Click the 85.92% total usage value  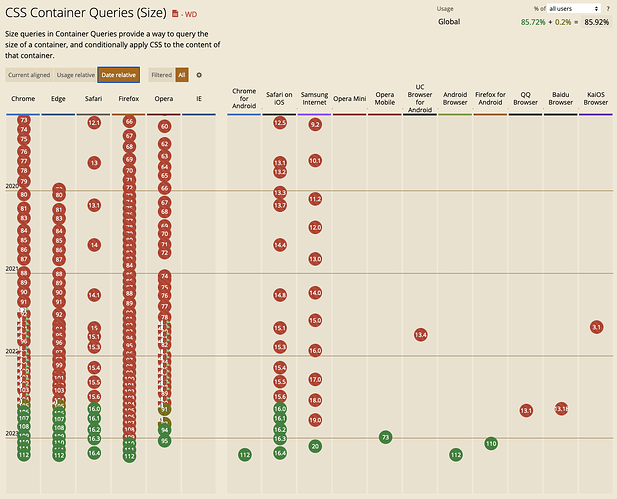coord(597,22)
